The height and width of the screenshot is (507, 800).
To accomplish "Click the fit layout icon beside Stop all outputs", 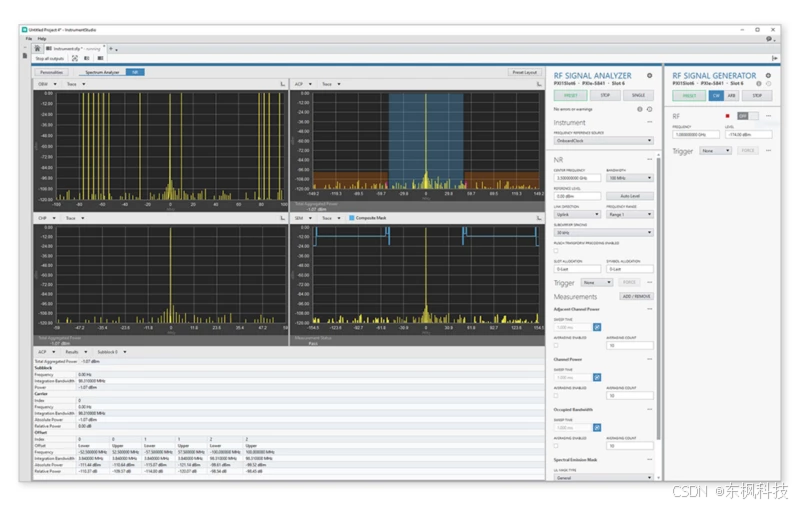I will click(x=75, y=58).
